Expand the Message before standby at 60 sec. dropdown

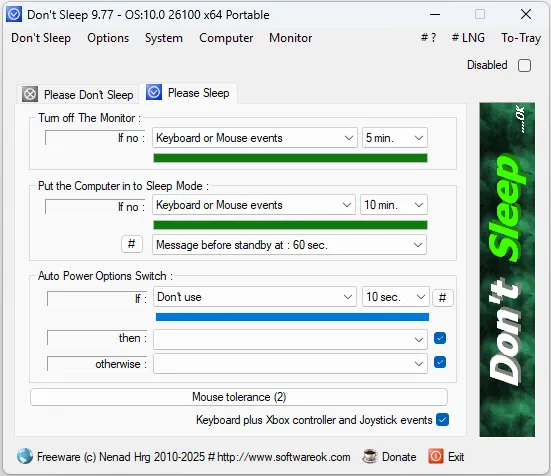coord(290,244)
